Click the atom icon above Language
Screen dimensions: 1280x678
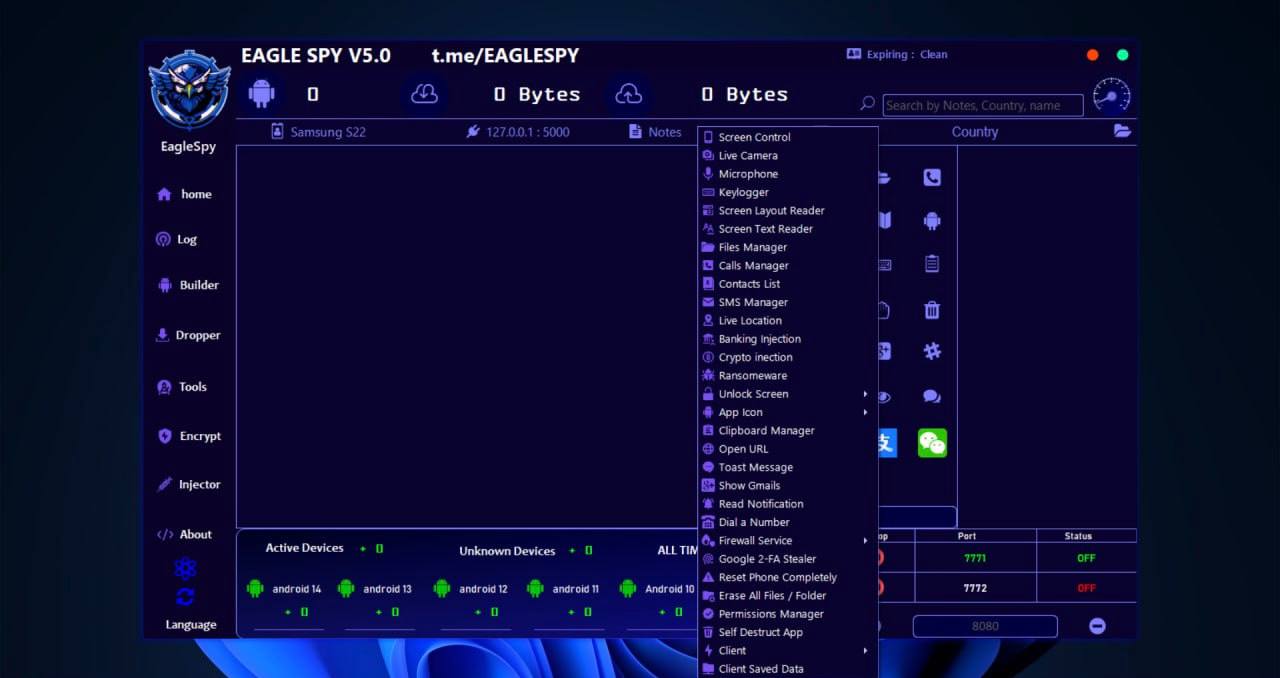185,568
